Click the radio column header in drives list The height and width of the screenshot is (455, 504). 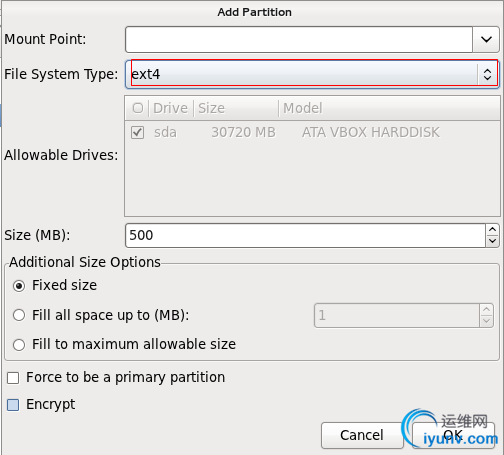click(x=138, y=108)
